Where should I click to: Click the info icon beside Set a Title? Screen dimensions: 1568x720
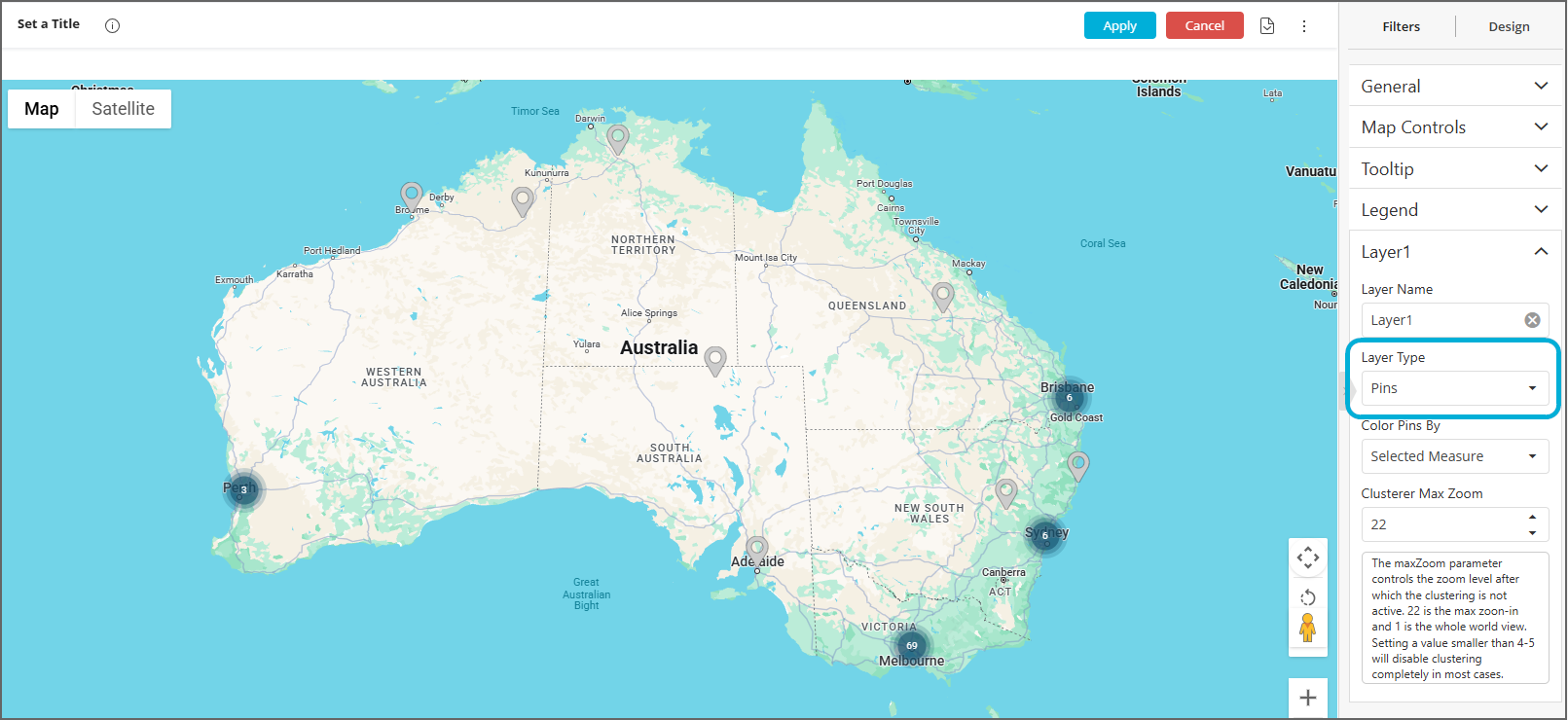pyautogui.click(x=112, y=26)
